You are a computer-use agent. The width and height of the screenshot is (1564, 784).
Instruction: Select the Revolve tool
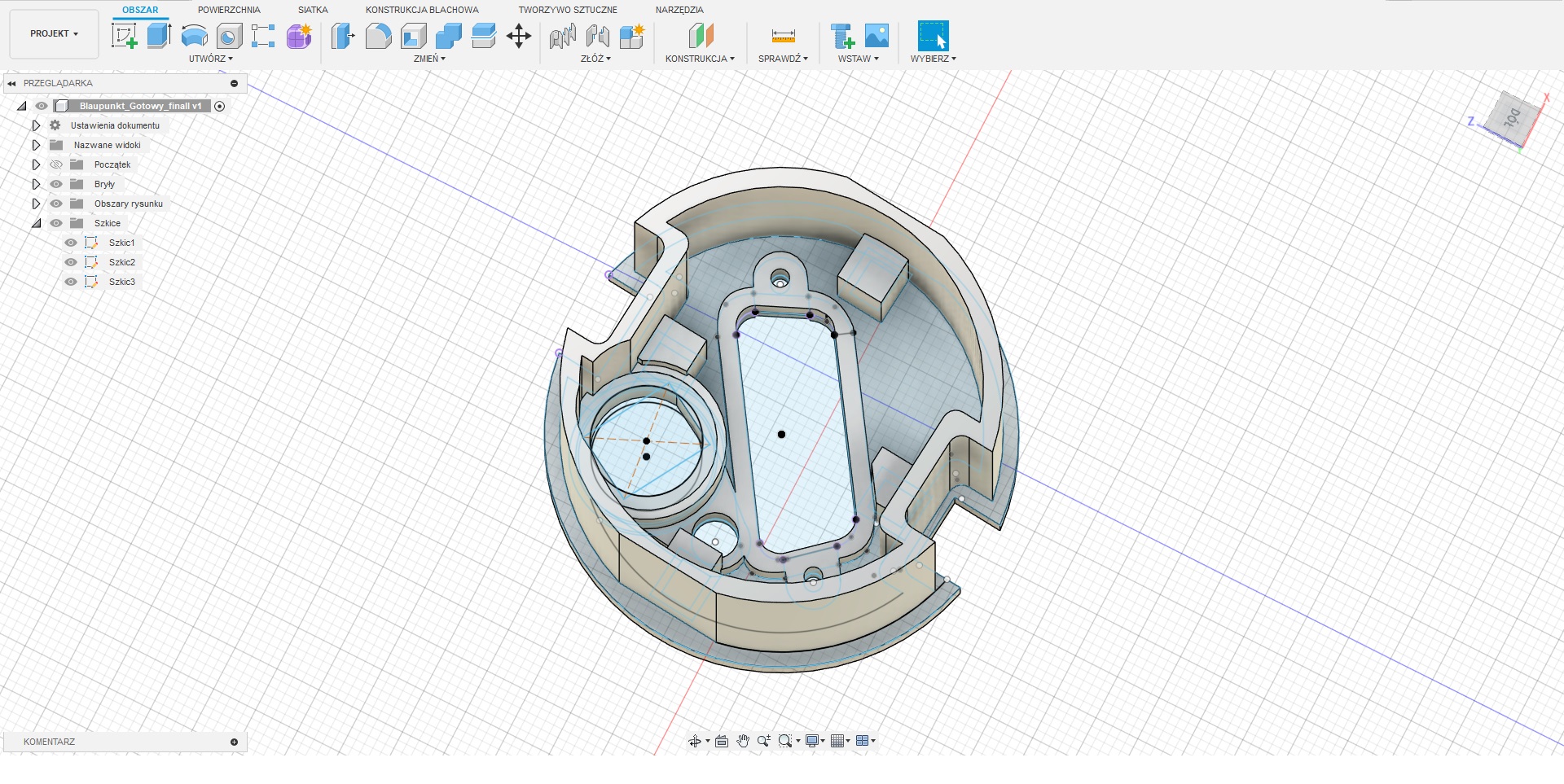194,36
